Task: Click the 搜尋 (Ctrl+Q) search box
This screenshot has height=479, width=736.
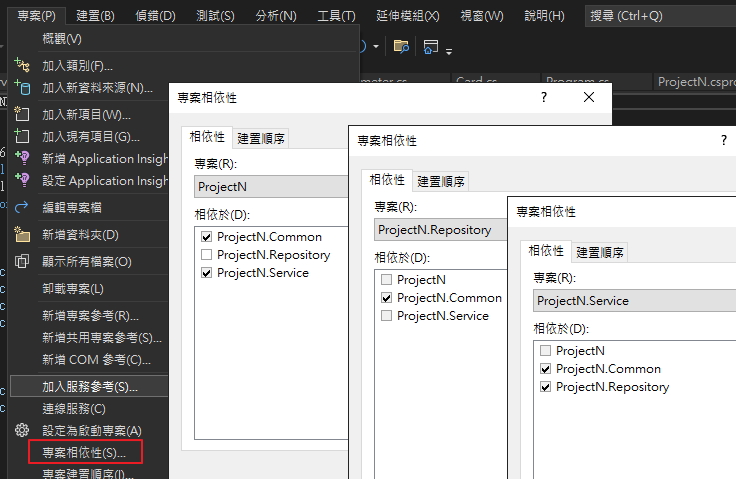Action: pos(660,16)
